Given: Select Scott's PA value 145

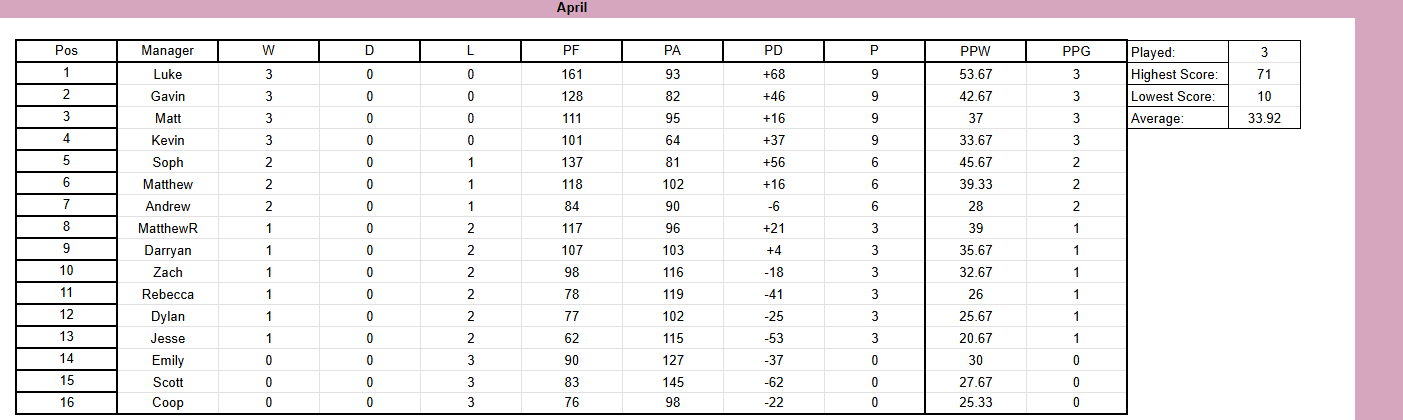Looking at the screenshot, I should 672,382.
